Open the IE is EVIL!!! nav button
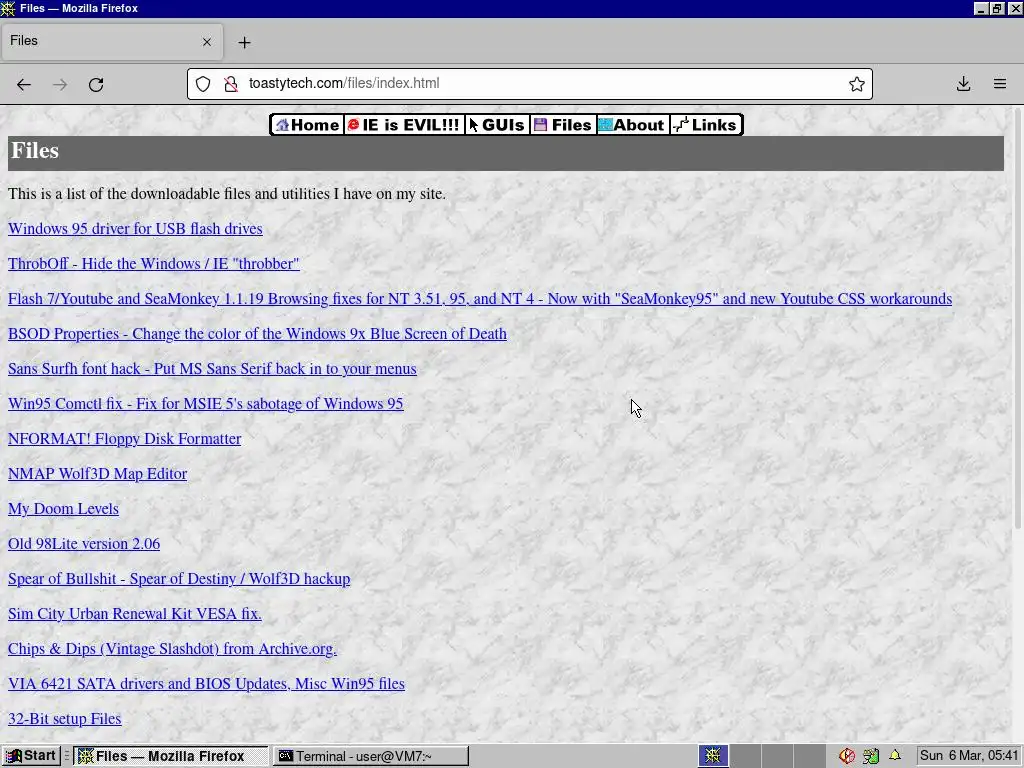The height and width of the screenshot is (768, 1024). 404,125
